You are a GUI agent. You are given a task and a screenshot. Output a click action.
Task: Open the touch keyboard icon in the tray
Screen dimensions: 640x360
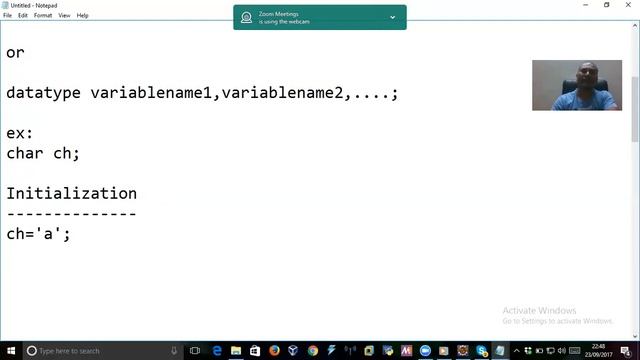[575, 351]
